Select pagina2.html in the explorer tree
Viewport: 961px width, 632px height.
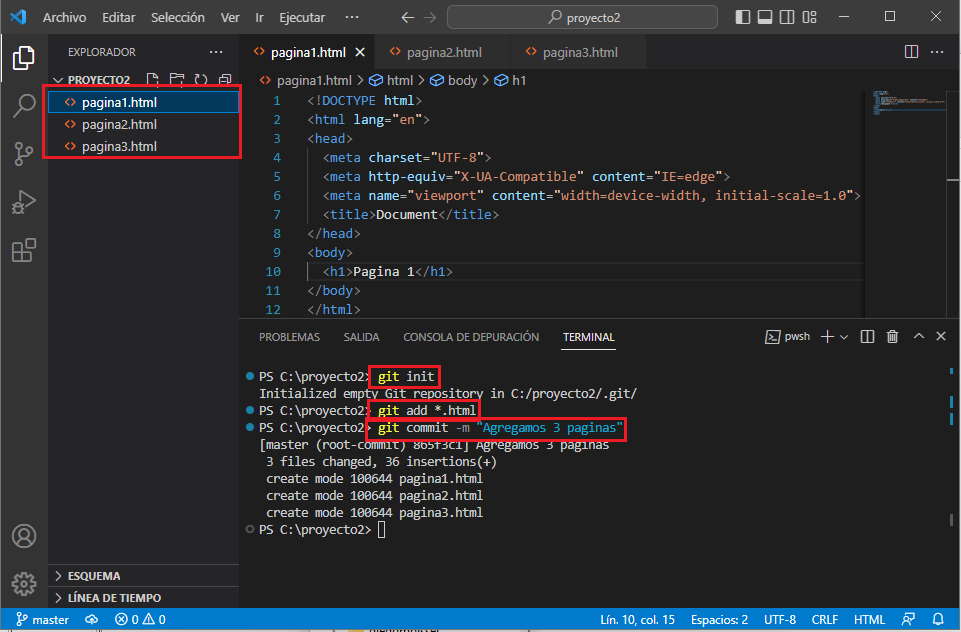(143, 124)
